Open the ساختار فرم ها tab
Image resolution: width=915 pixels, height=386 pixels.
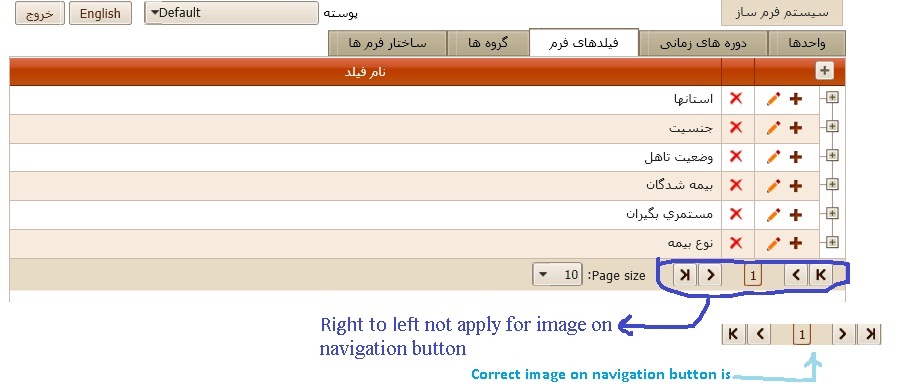[x=387, y=44]
